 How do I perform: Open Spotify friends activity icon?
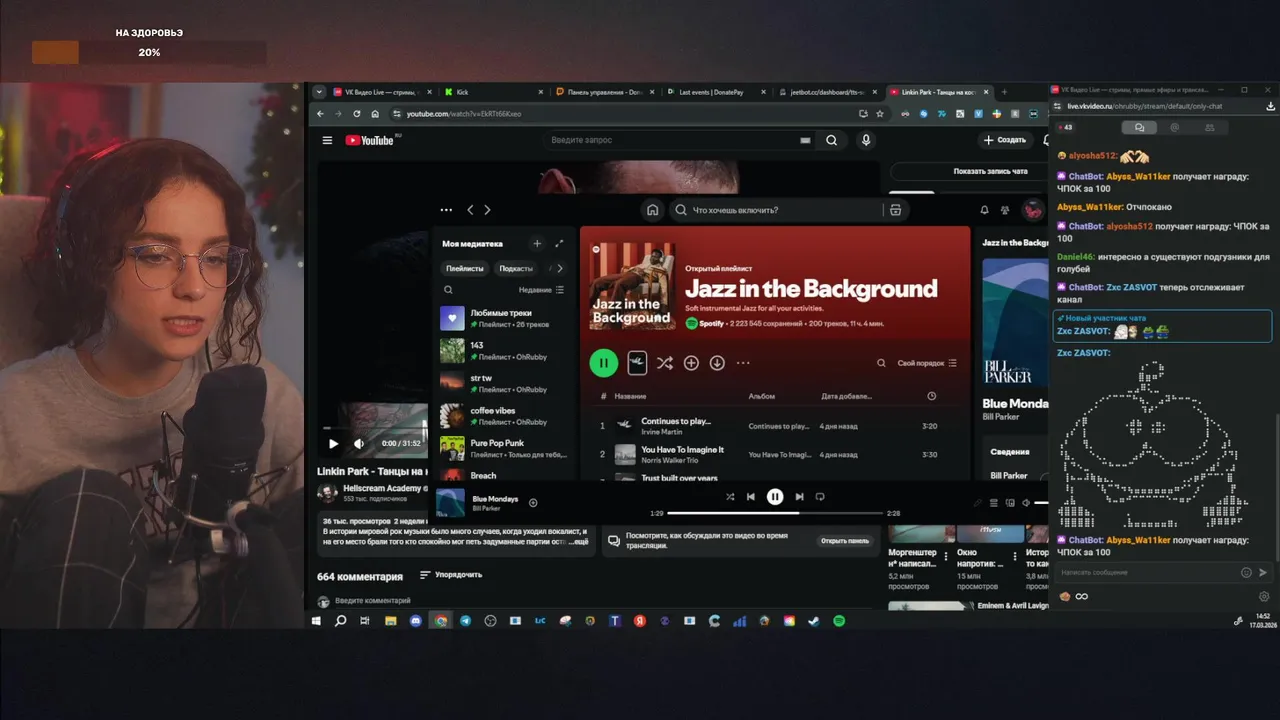point(1005,210)
